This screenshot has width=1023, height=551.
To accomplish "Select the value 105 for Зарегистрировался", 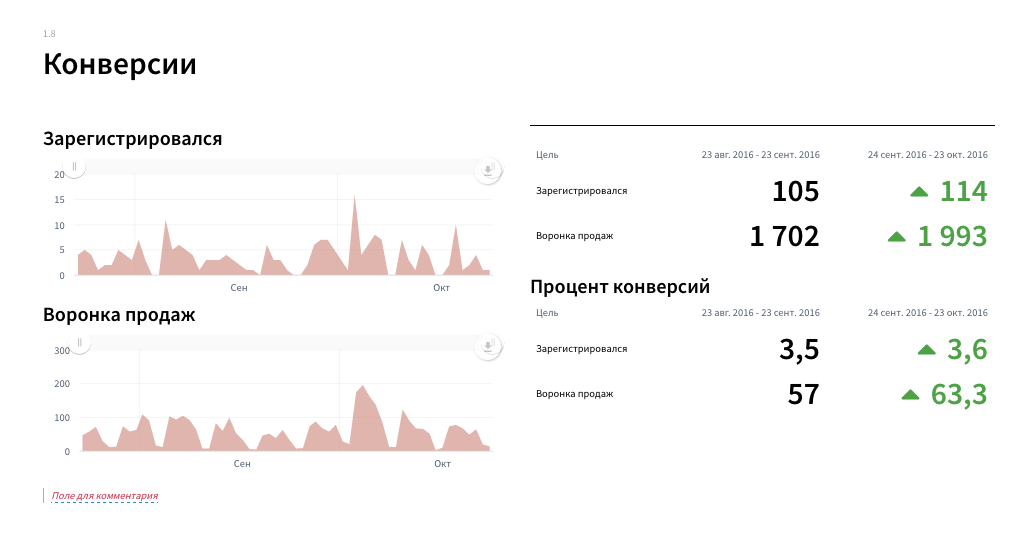I will click(x=795, y=192).
